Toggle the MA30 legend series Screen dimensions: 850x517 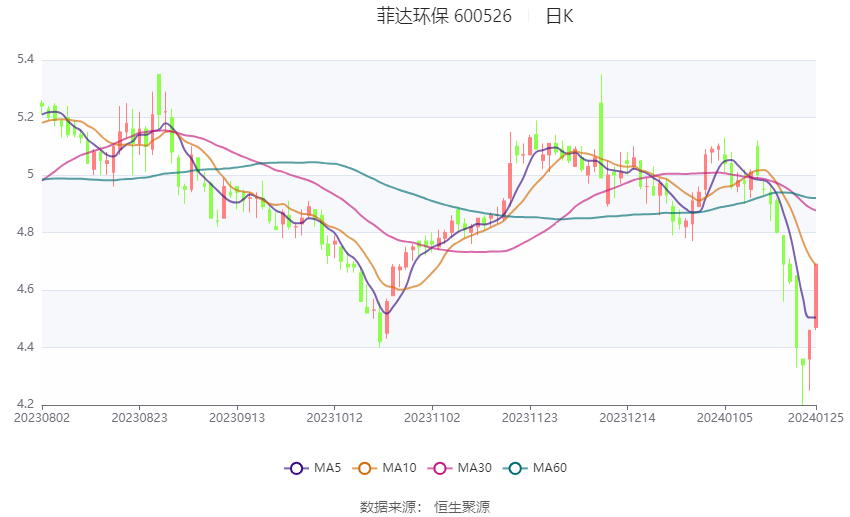460,468
